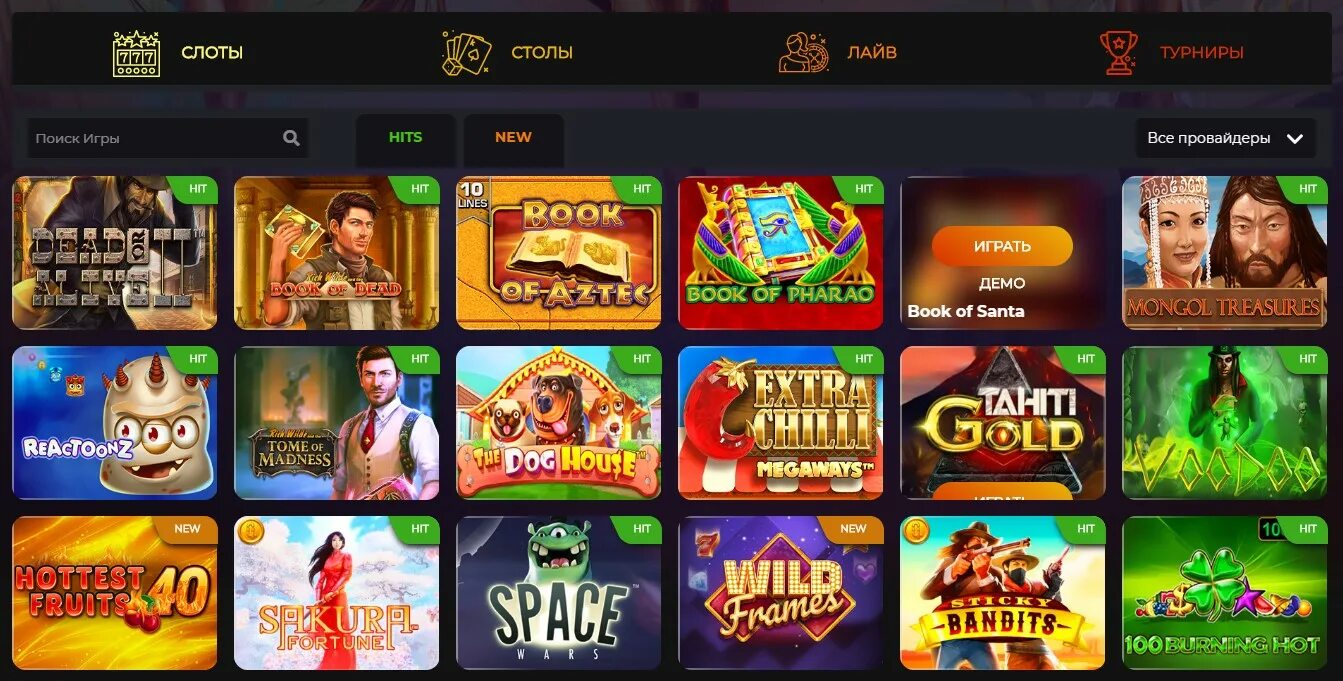Click the ИГРАТЬ button on Book of Santa

(1002, 246)
